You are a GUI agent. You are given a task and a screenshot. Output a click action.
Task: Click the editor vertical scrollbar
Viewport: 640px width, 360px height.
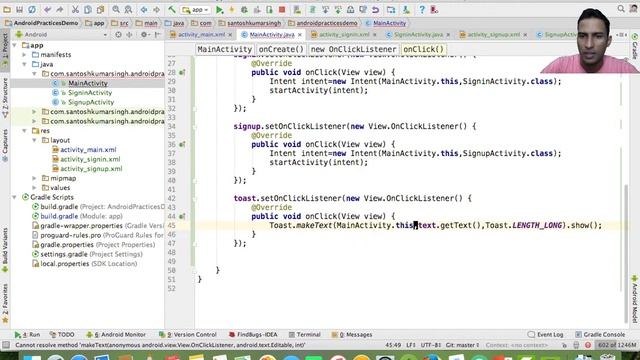pyautogui.click(x=626, y=253)
